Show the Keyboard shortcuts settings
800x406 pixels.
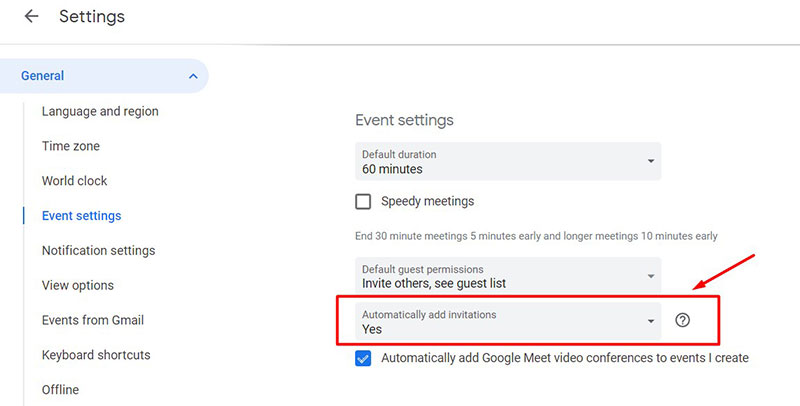96,355
